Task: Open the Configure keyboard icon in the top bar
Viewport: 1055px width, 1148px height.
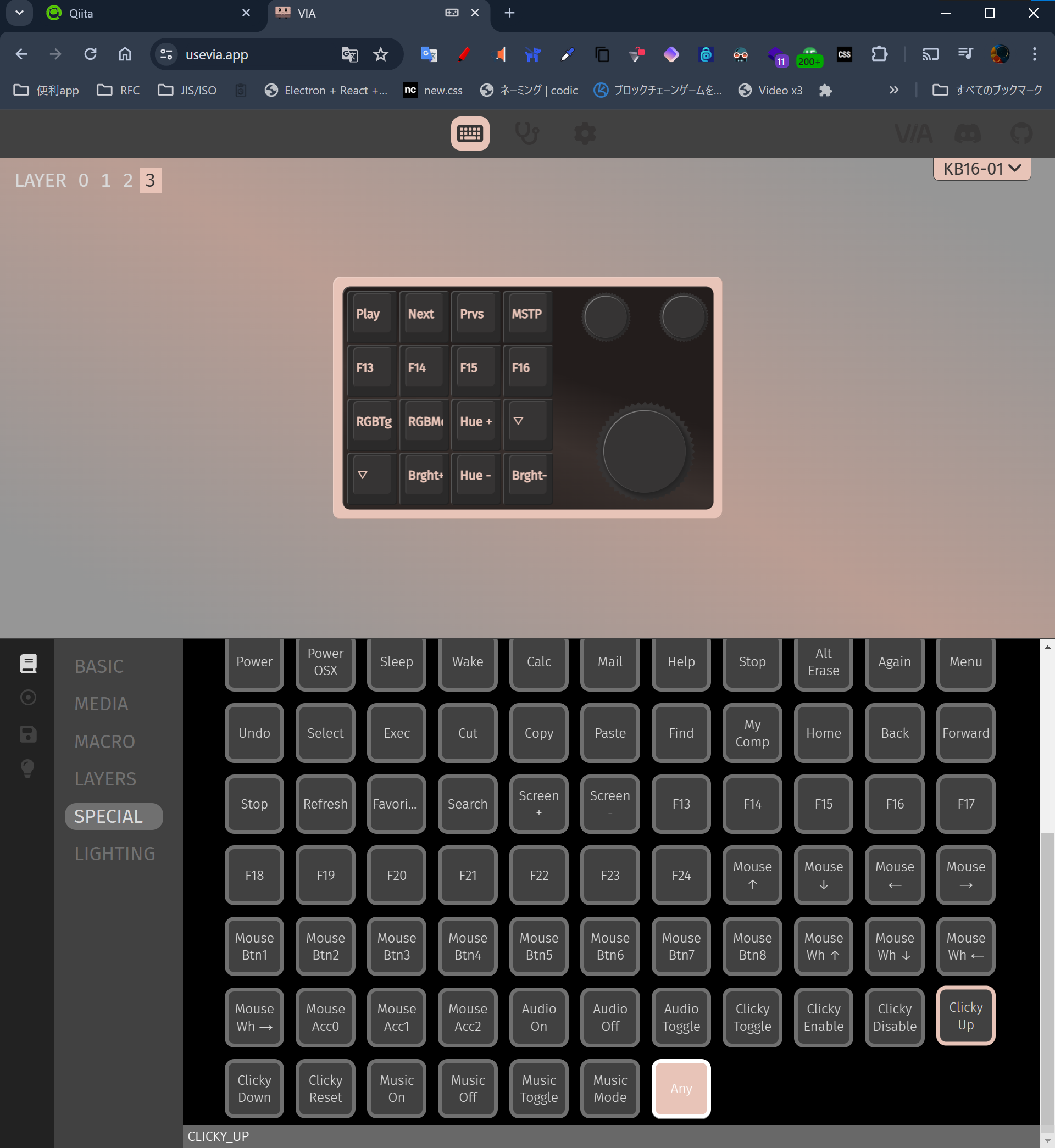Action: 470,133
